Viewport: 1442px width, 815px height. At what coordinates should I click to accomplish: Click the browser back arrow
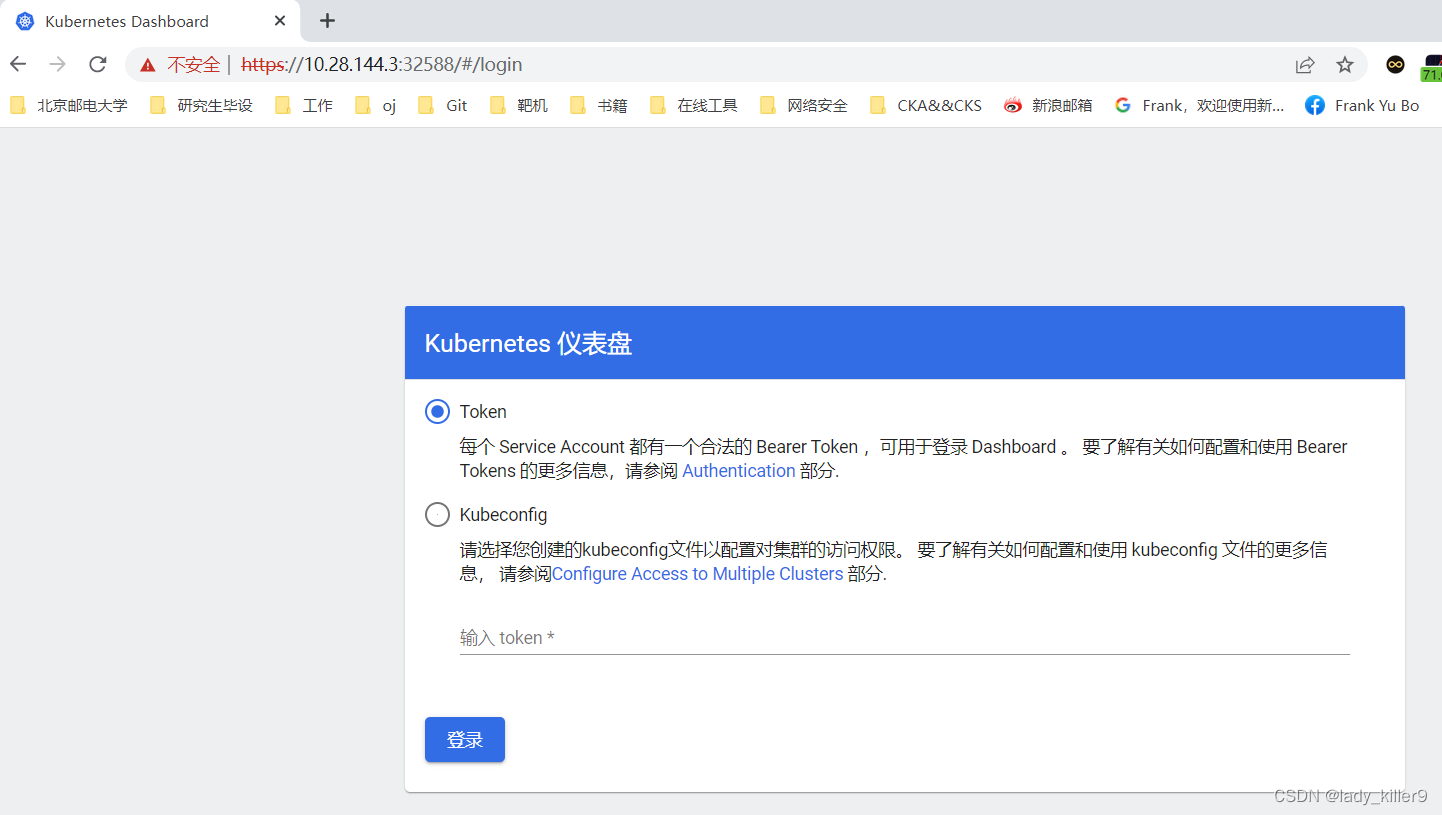pos(18,64)
